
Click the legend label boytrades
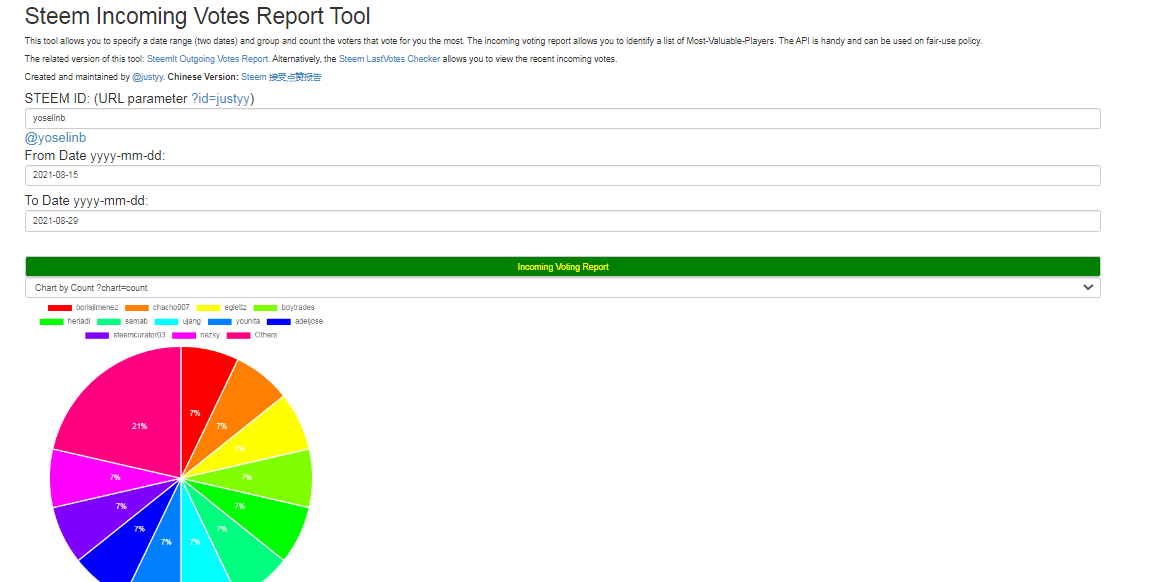point(298,308)
